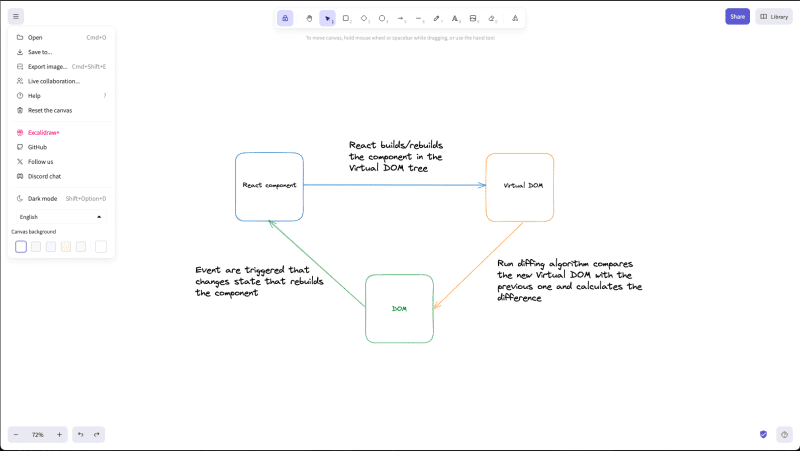Toggle Dark mode in the menu
The width and height of the screenshot is (800, 451).
pyautogui.click(x=42, y=198)
